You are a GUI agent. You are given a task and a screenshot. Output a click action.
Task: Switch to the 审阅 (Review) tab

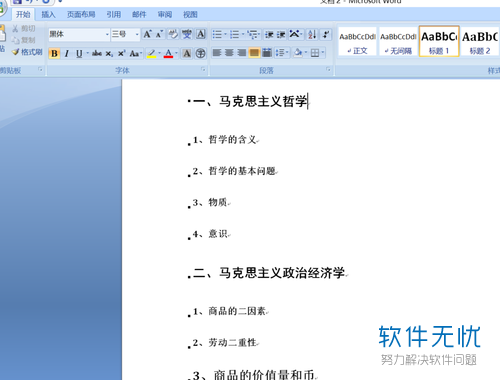pyautogui.click(x=165, y=14)
